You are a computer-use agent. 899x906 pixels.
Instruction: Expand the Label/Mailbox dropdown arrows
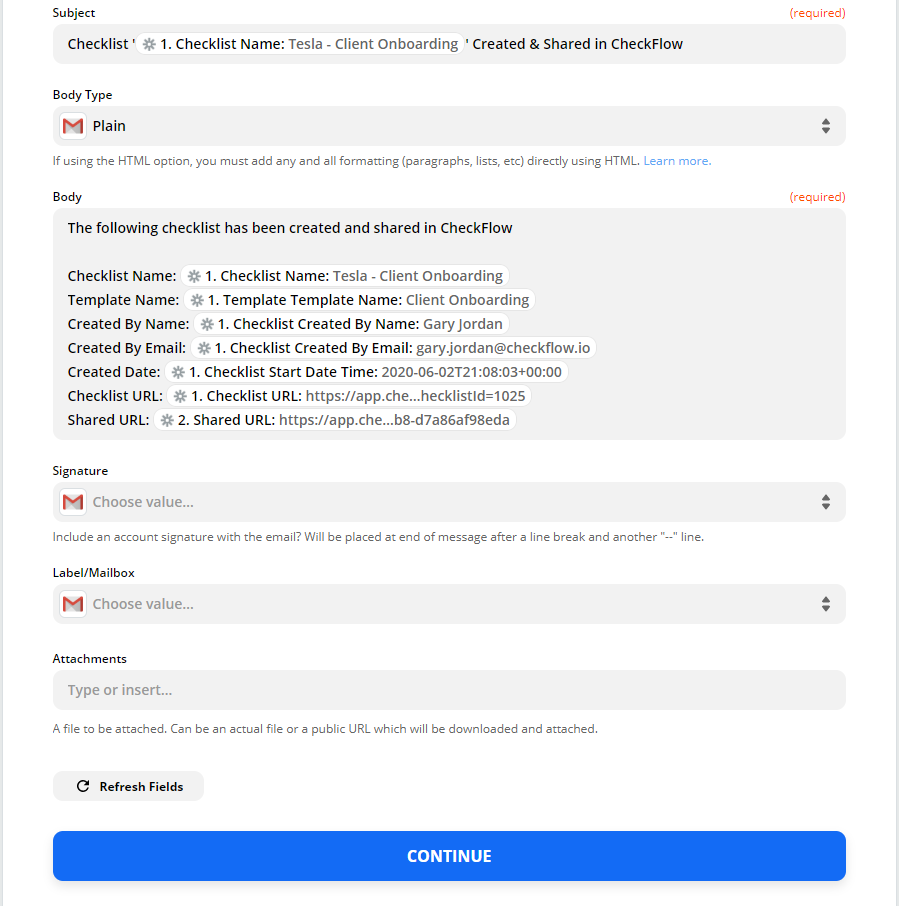826,604
